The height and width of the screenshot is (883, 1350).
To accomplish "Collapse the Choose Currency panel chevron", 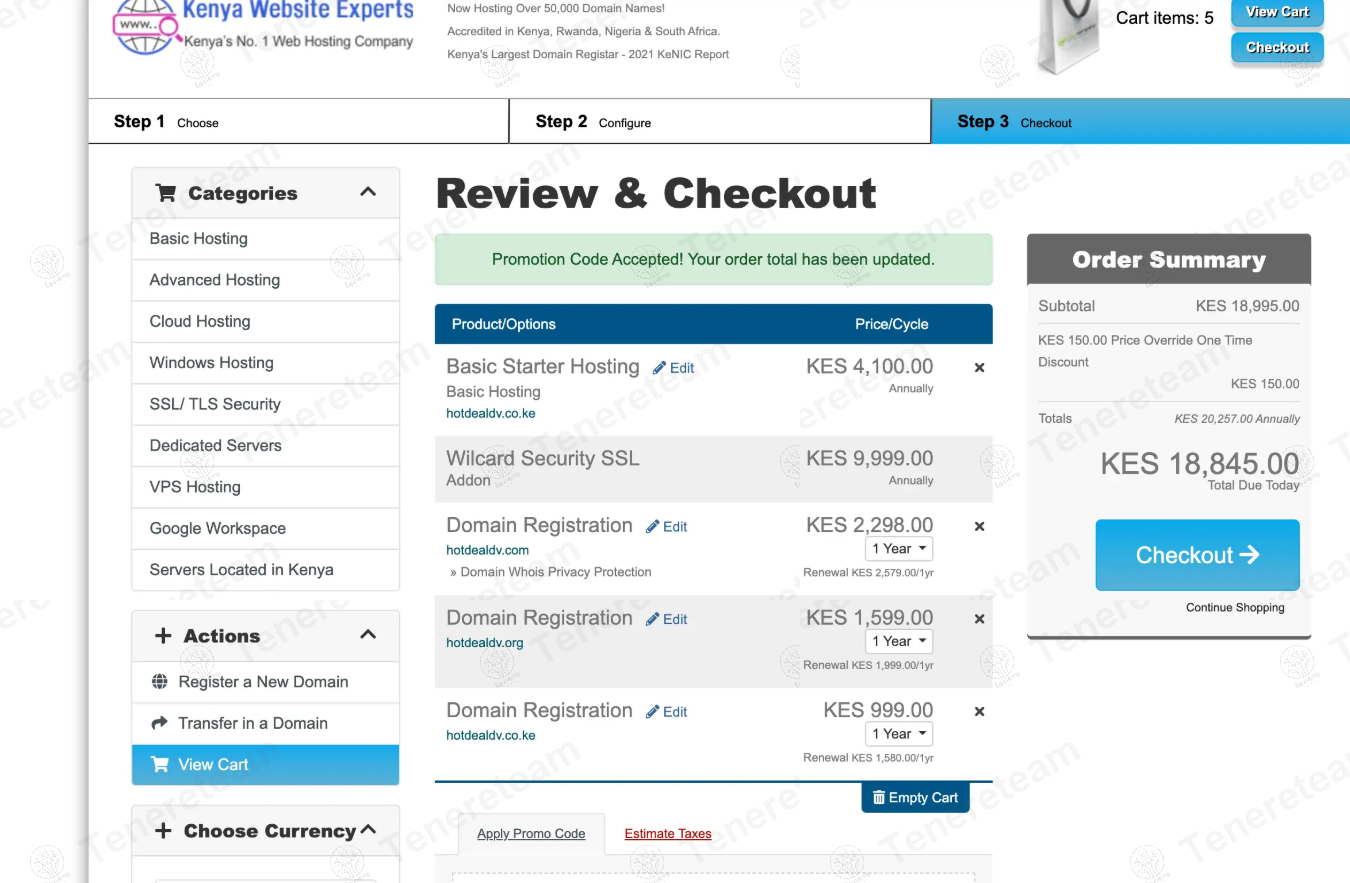I will [x=368, y=830].
